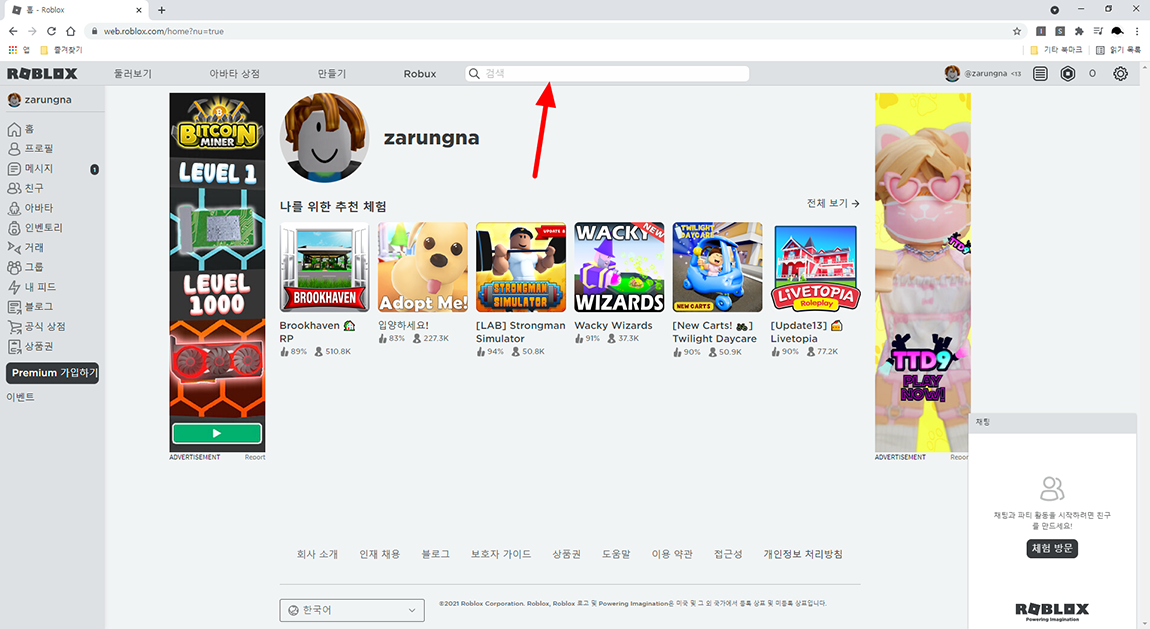This screenshot has height=629, width=1150.
Task: Open the 회사 소개 footer link
Action: click(x=317, y=554)
